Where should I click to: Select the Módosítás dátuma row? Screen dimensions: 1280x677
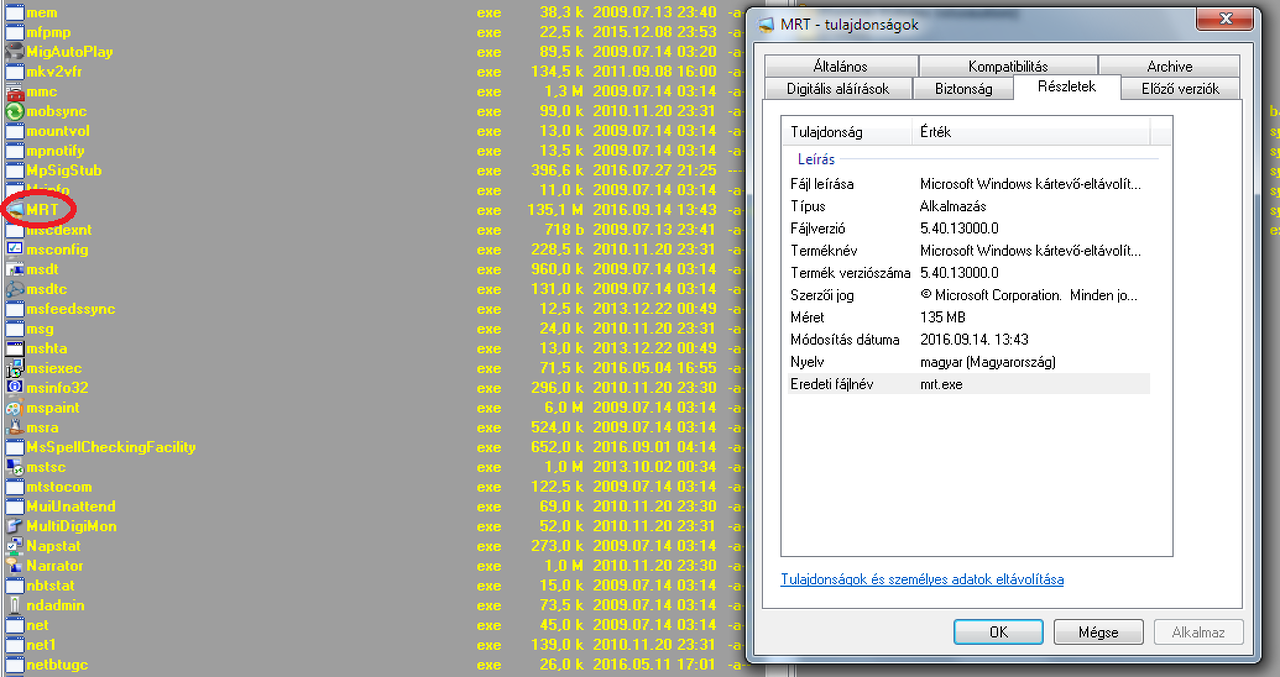pos(968,339)
